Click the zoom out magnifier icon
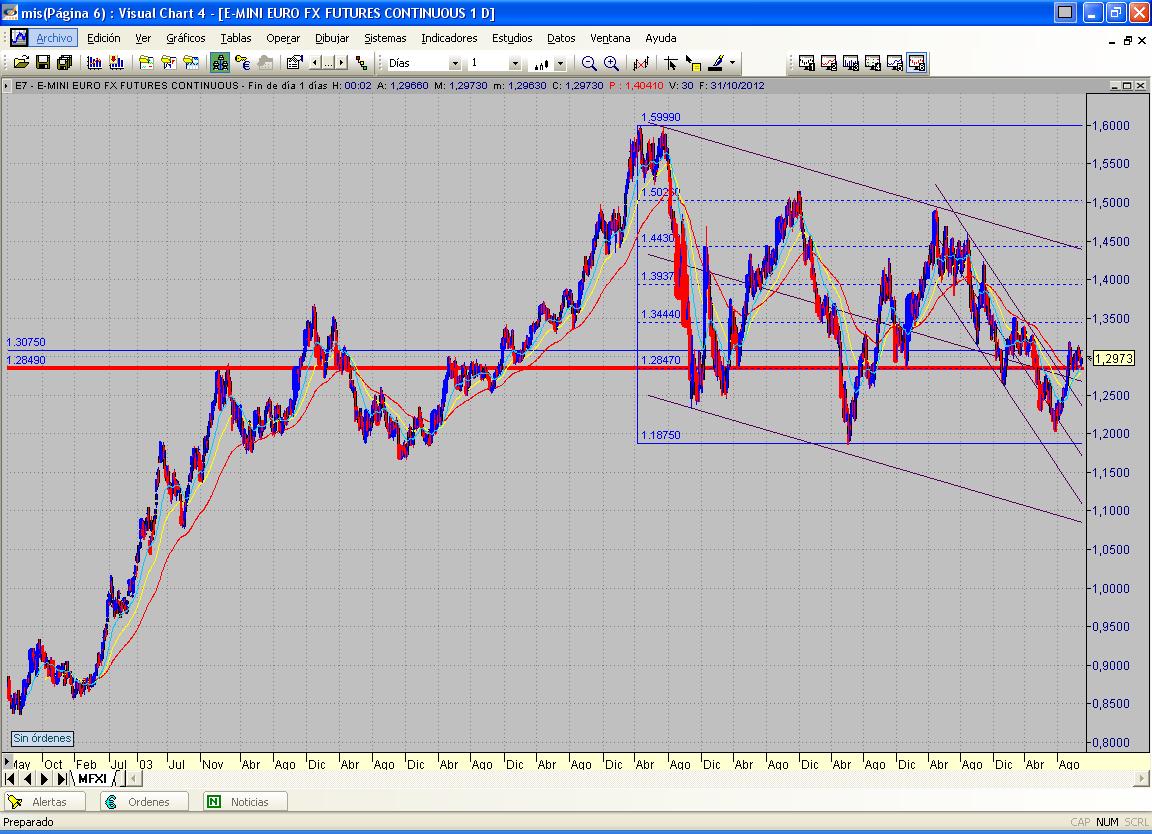Viewport: 1152px width, 834px height. coord(588,63)
